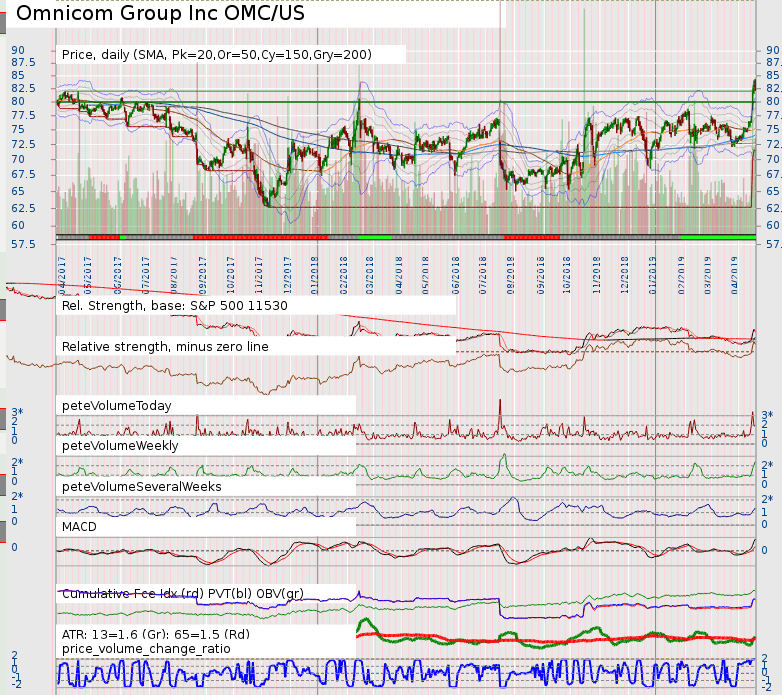
Task: Click the 'peteVolumeToday' indicator label
Action: (x=117, y=406)
